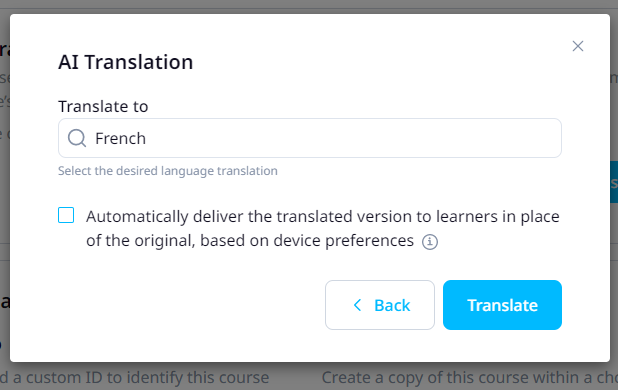Click the magnifier icon in the Translate to field
This screenshot has width=618, height=390.
(77, 138)
